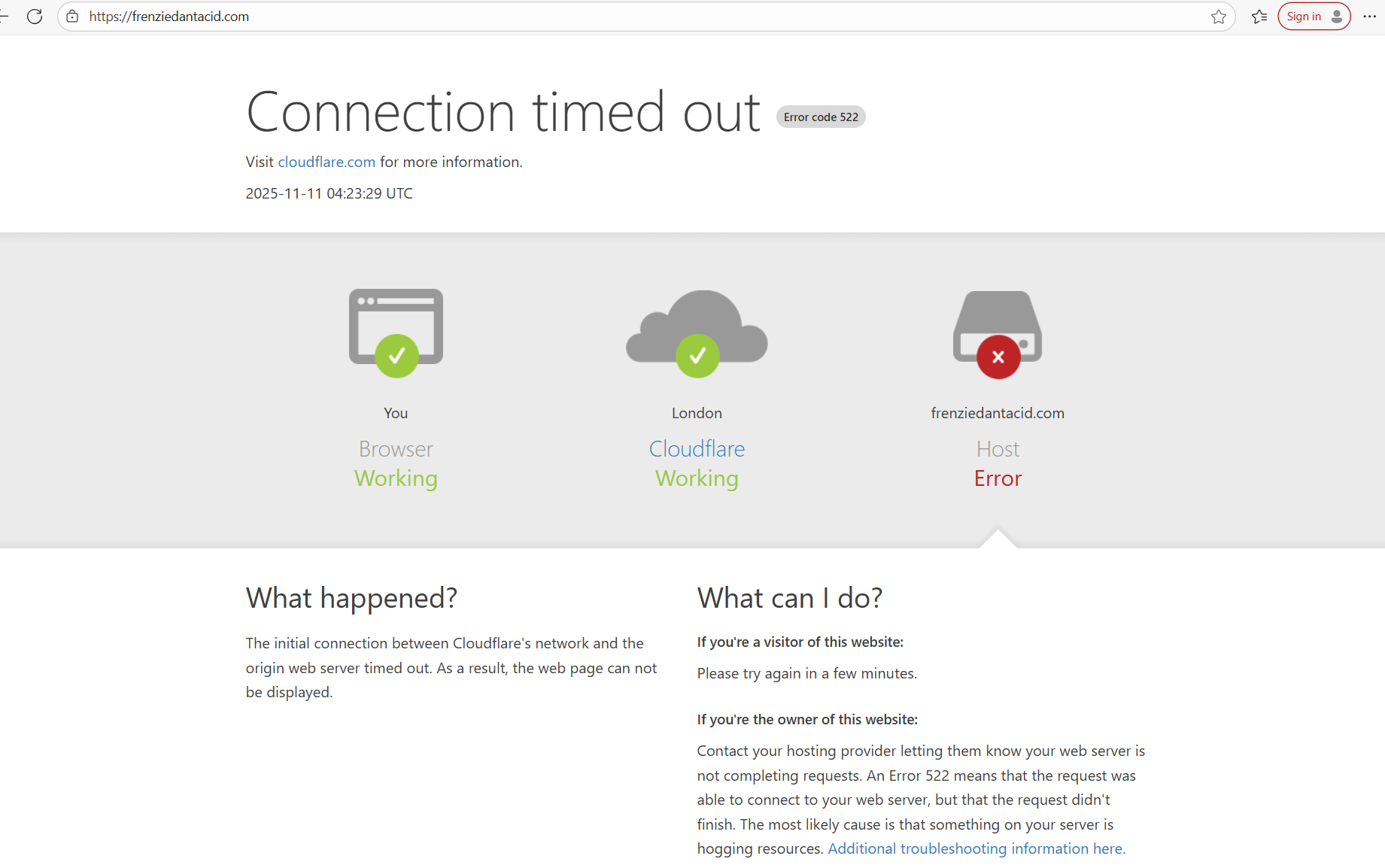Click the profile avatar in Sign in

pyautogui.click(x=1337, y=17)
